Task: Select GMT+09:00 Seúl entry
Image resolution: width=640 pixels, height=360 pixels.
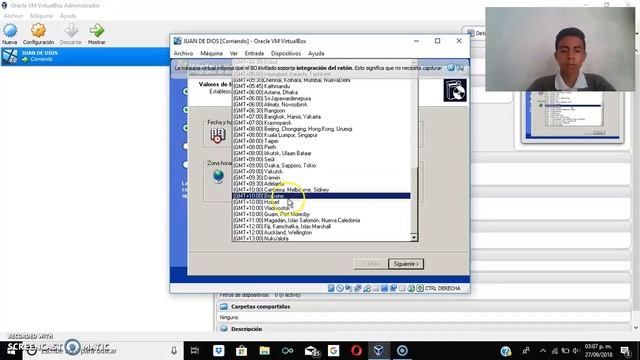Action: pyautogui.click(x=321, y=159)
